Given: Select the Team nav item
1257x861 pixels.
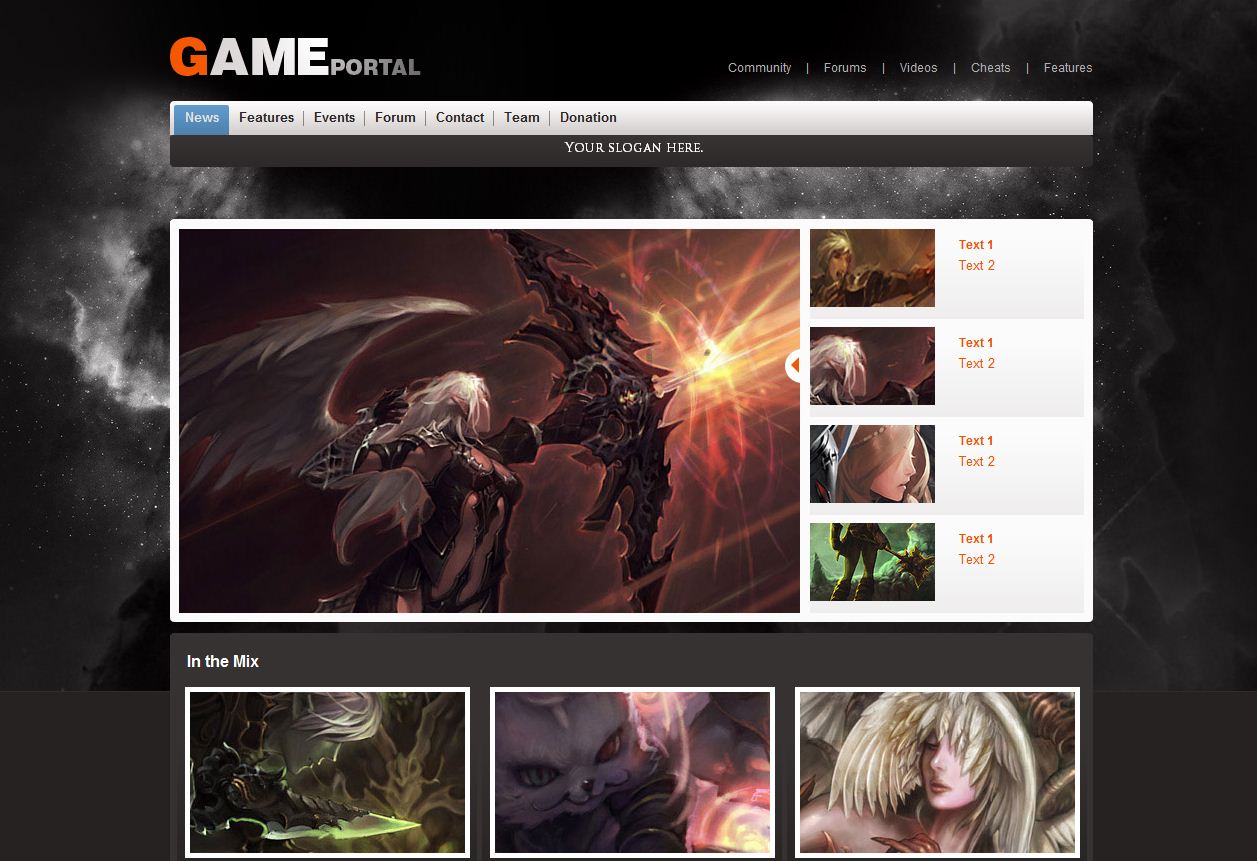Looking at the screenshot, I should [522, 118].
